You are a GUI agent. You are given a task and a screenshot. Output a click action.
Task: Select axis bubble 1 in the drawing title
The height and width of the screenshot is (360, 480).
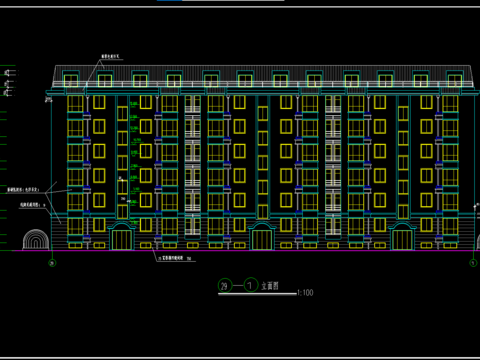tap(251, 285)
